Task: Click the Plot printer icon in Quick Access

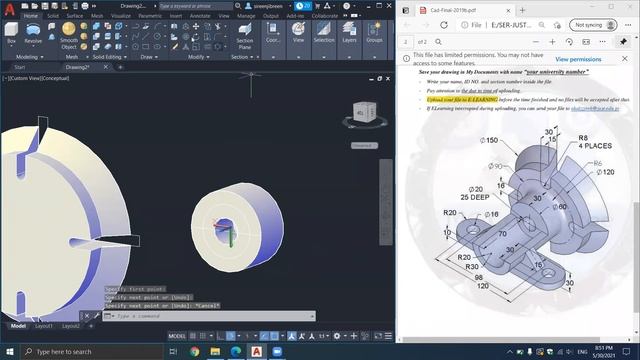Action: click(85, 6)
